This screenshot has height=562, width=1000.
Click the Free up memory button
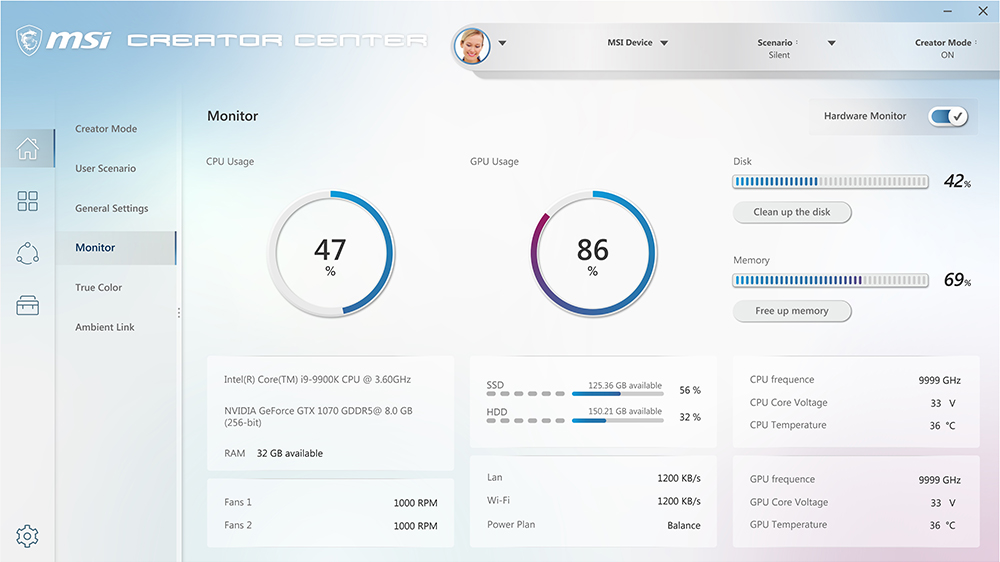[792, 311]
